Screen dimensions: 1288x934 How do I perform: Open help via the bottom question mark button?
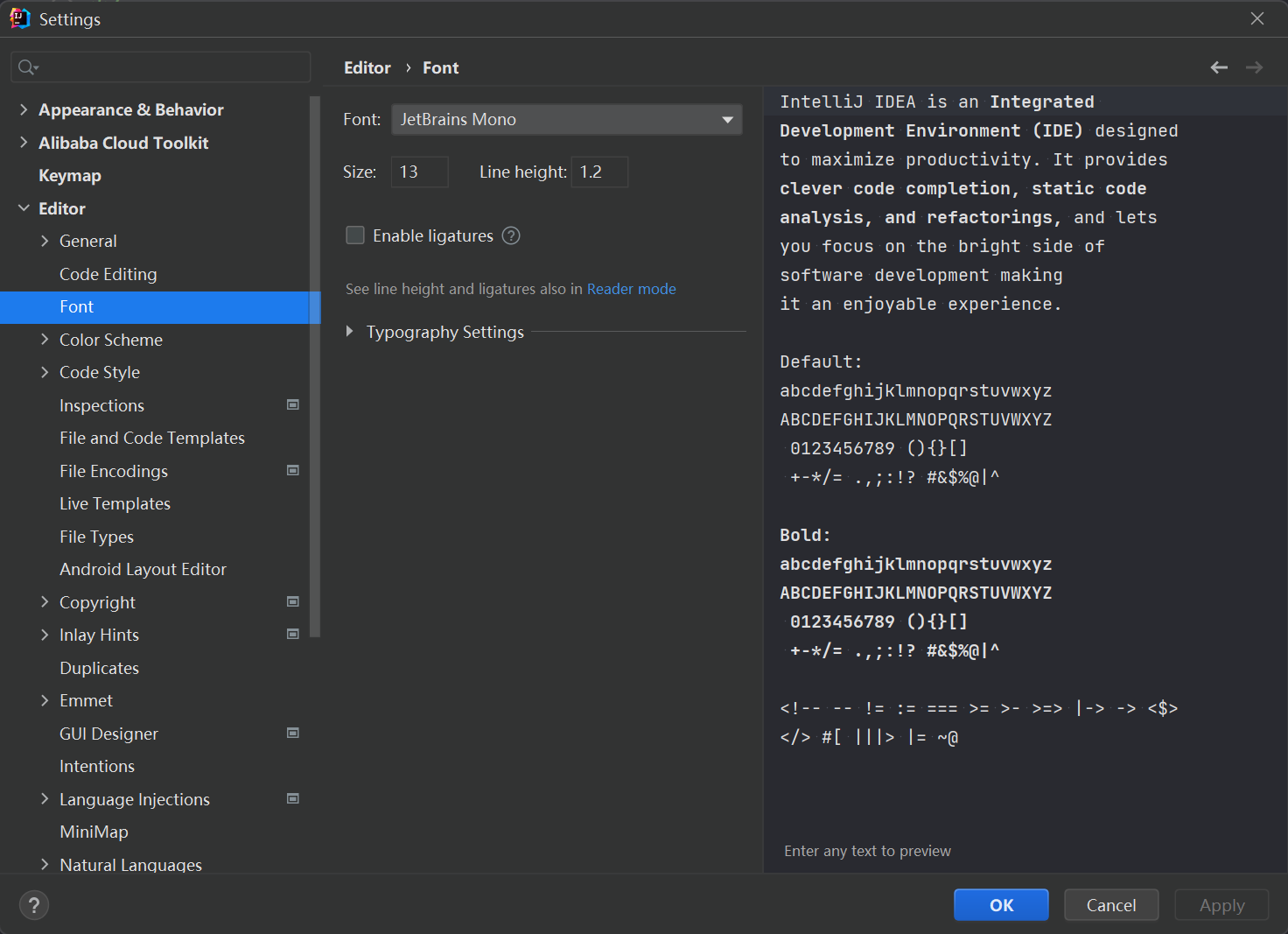pos(34,905)
